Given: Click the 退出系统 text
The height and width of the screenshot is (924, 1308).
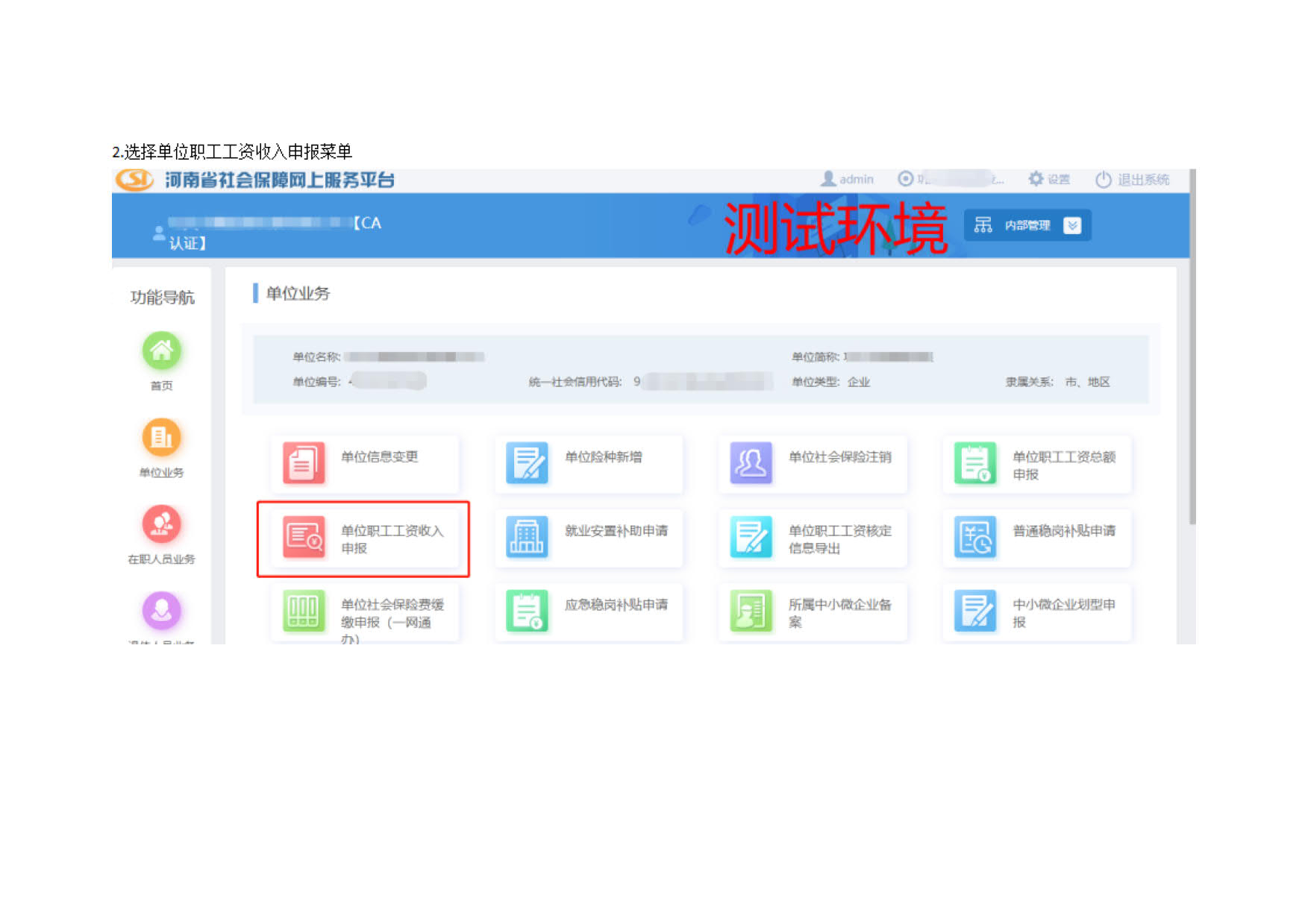Looking at the screenshot, I should 1143,180.
